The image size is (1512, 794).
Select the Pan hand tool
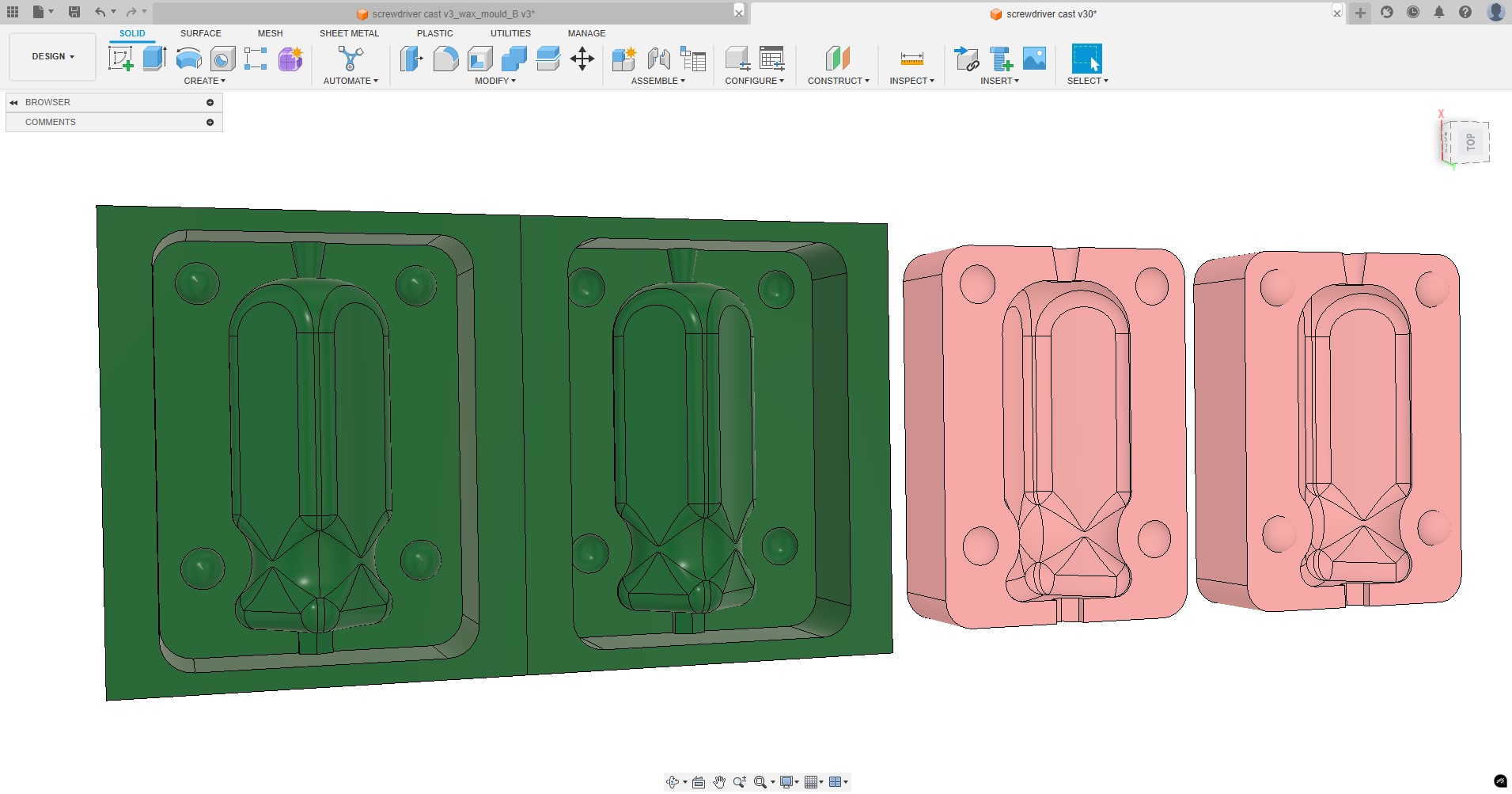719,782
